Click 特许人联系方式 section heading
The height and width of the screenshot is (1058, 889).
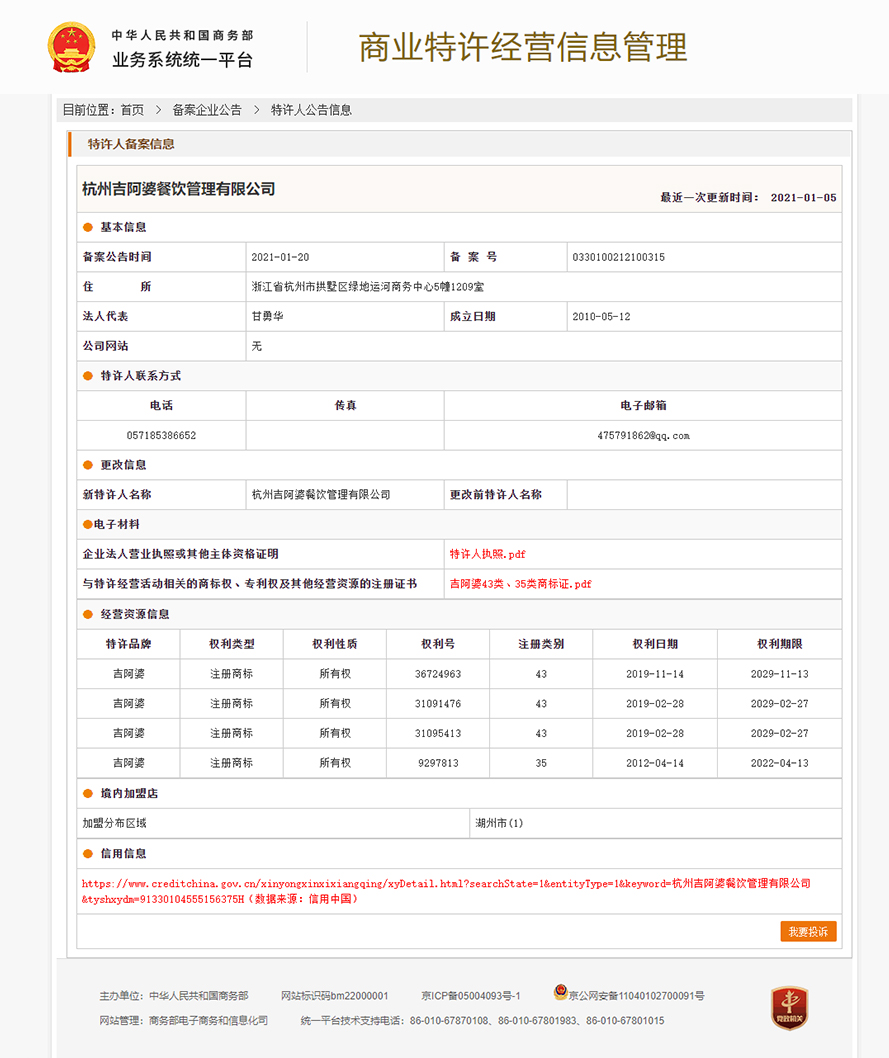pyautogui.click(x=141, y=376)
